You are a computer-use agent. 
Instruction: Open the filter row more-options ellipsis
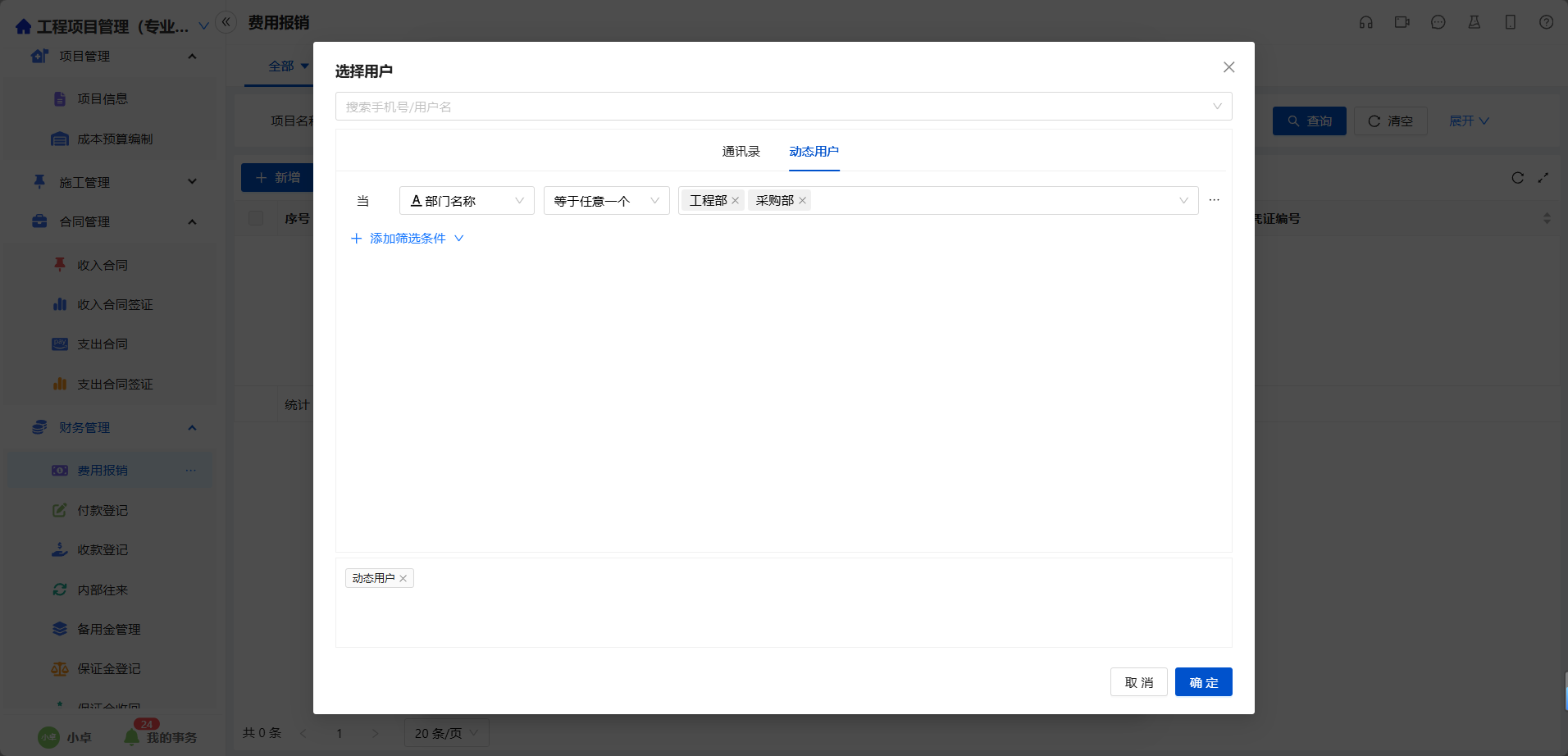pos(1214,200)
